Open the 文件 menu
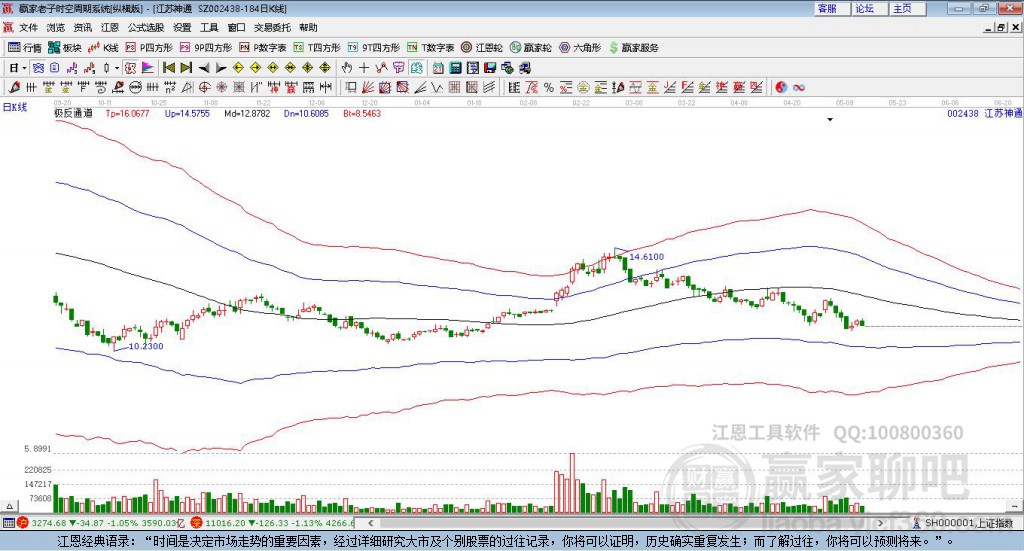The height and width of the screenshot is (551, 1024). click(29, 27)
